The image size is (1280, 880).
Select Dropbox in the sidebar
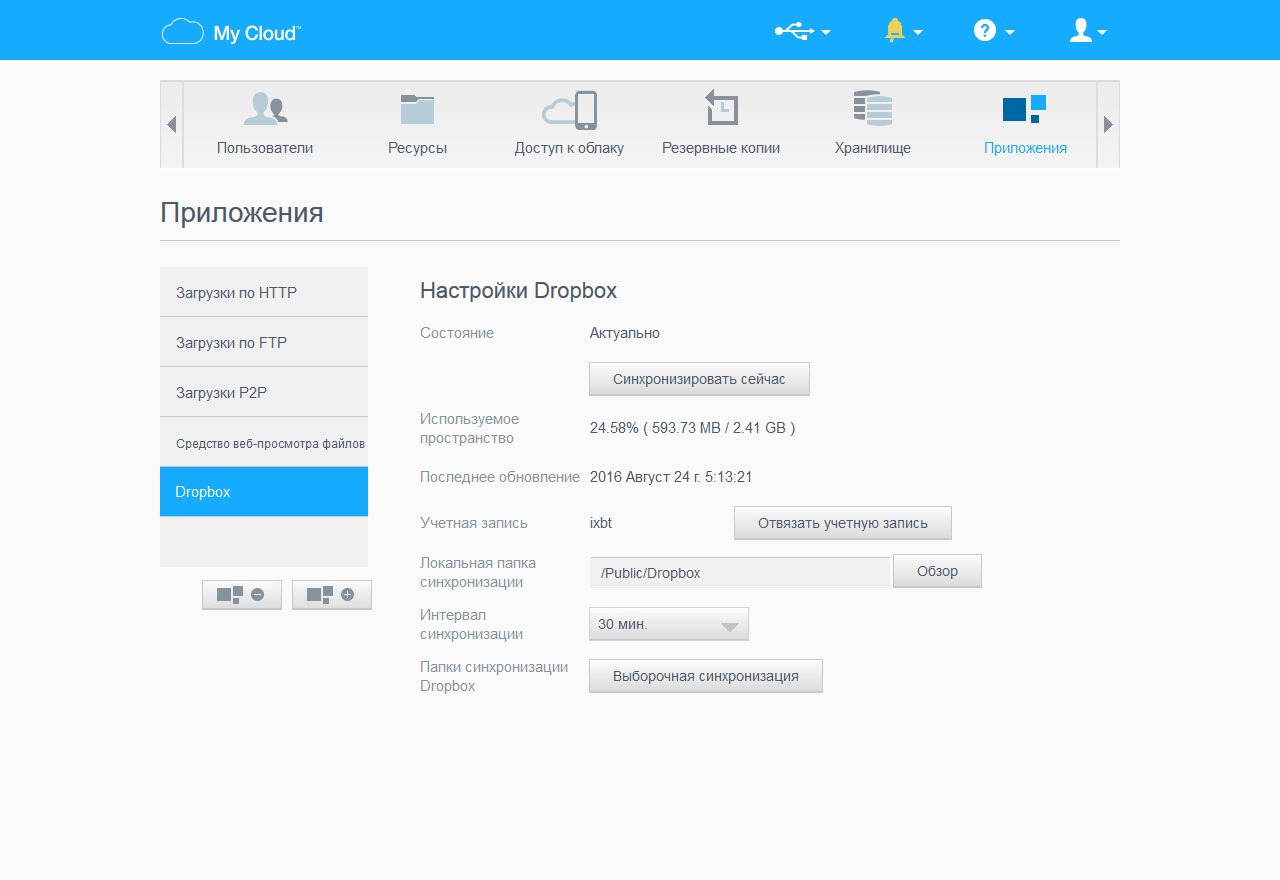click(x=264, y=492)
